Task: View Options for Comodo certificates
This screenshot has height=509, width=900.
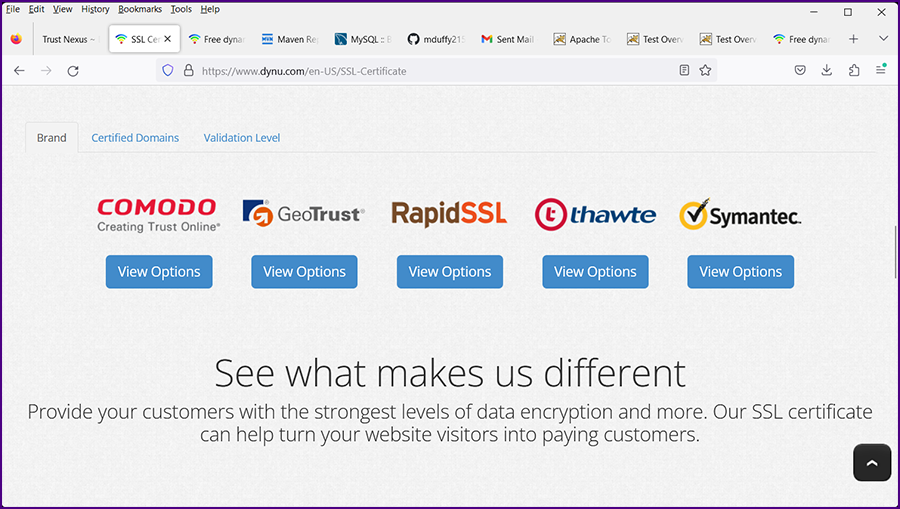Action: 159,272
